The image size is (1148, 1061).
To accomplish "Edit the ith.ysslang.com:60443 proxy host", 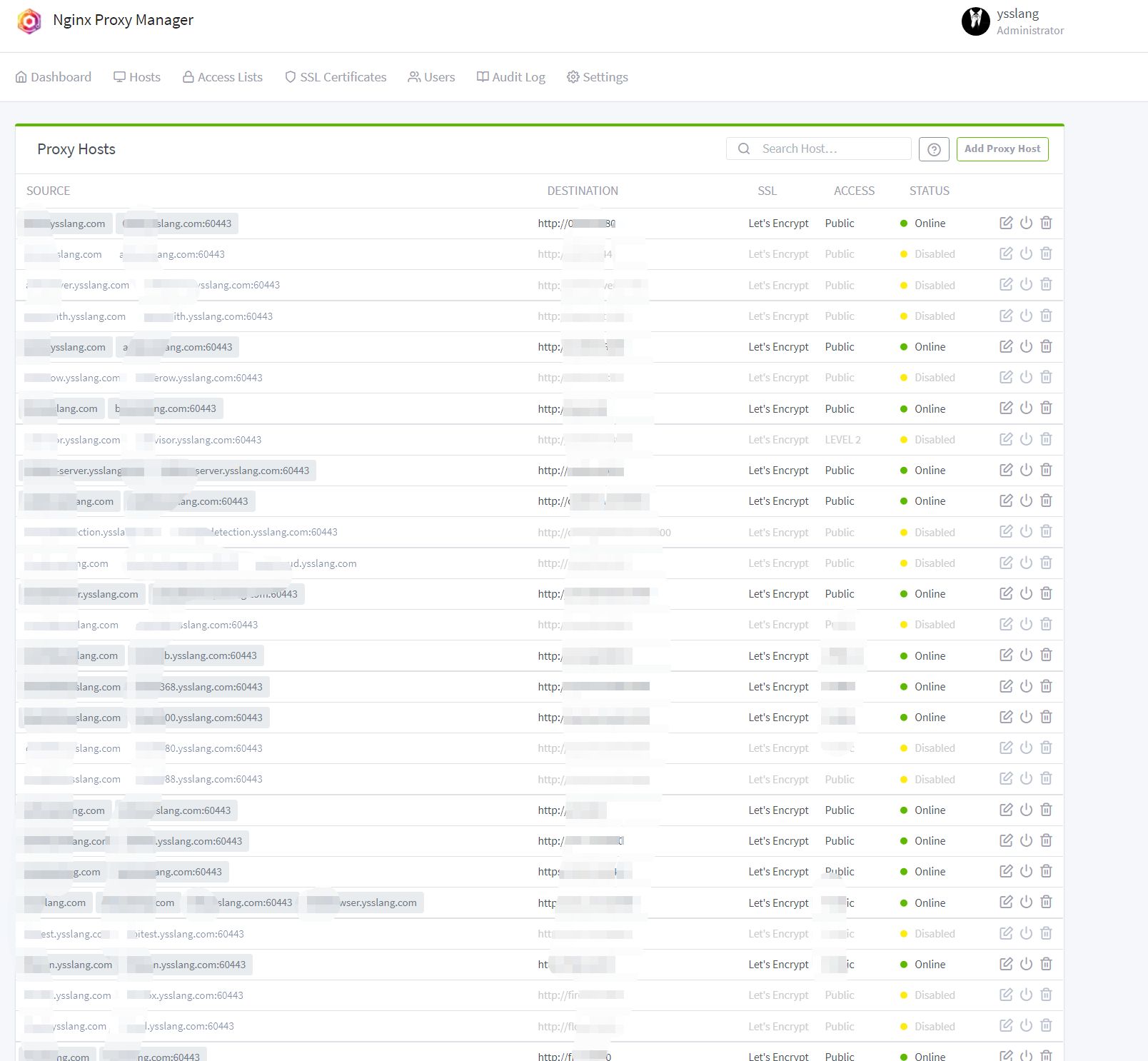I will pos(1006,316).
